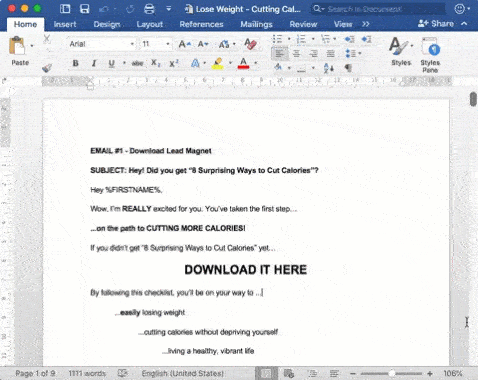Click the Sort A-Z icon
478x380 pixels.
click(329, 68)
